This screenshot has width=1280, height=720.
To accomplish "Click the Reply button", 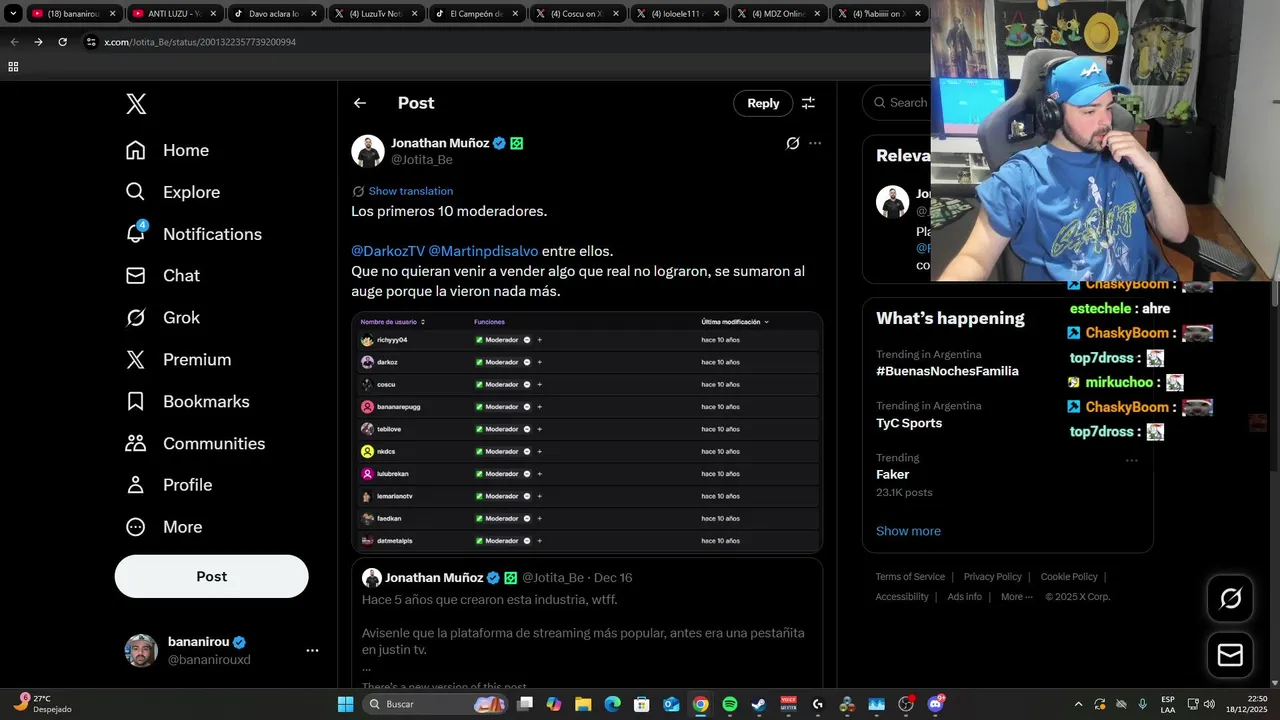I will [763, 103].
